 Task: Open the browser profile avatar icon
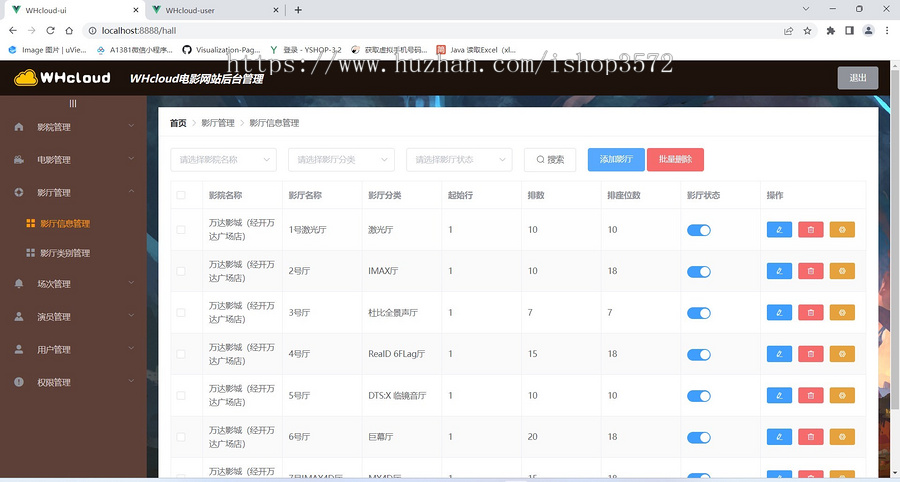coord(868,30)
